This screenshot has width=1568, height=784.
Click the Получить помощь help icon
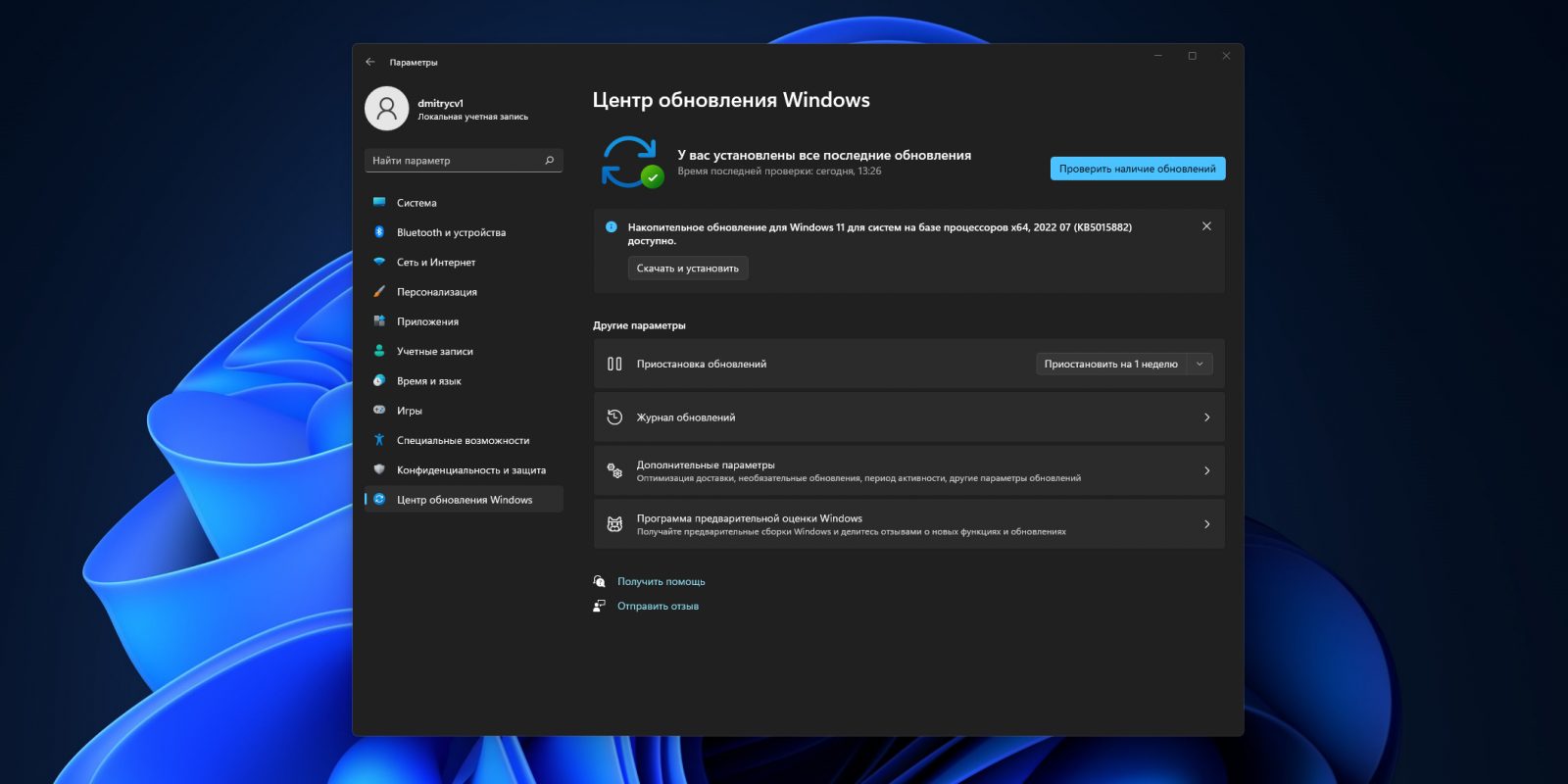click(599, 581)
